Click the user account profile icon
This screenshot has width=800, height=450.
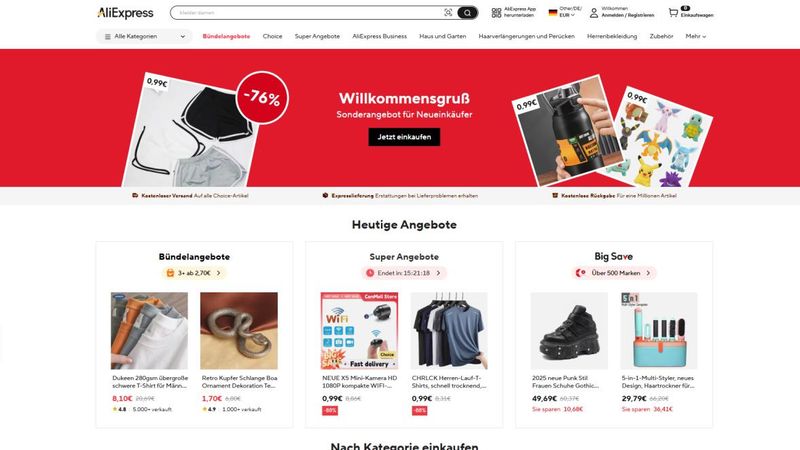(594, 13)
